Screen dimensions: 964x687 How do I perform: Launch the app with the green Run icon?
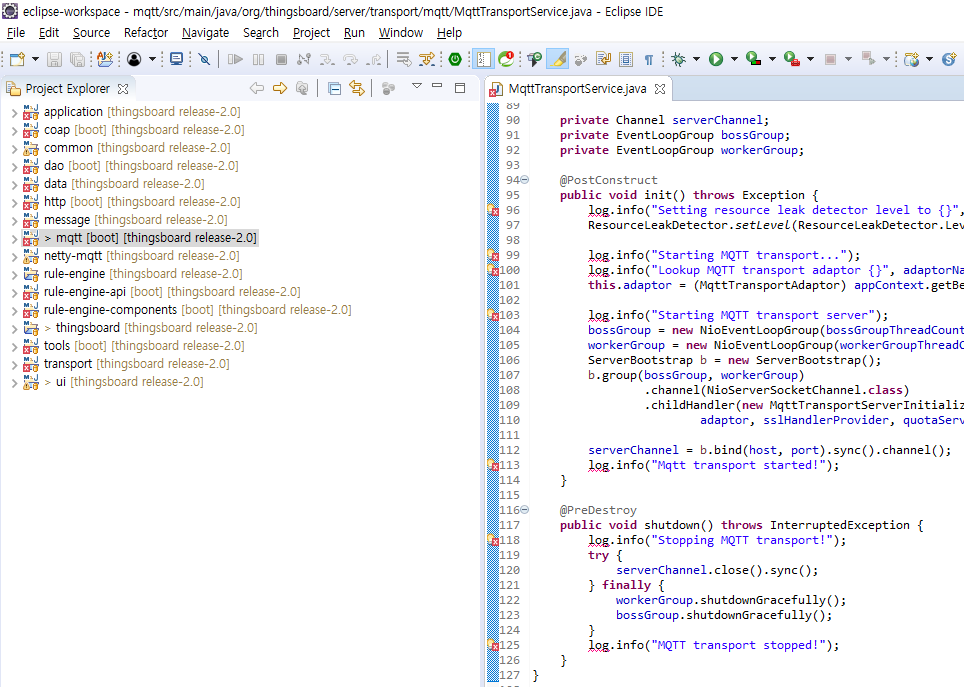tap(718, 60)
